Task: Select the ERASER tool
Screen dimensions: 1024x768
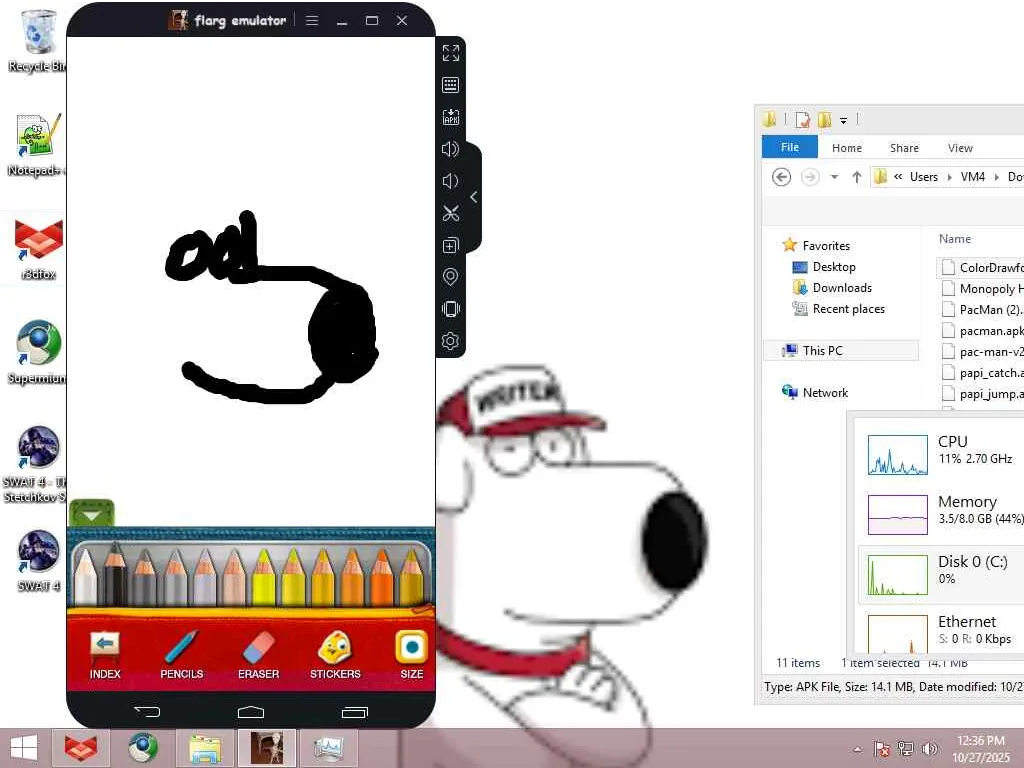Action: [x=259, y=655]
